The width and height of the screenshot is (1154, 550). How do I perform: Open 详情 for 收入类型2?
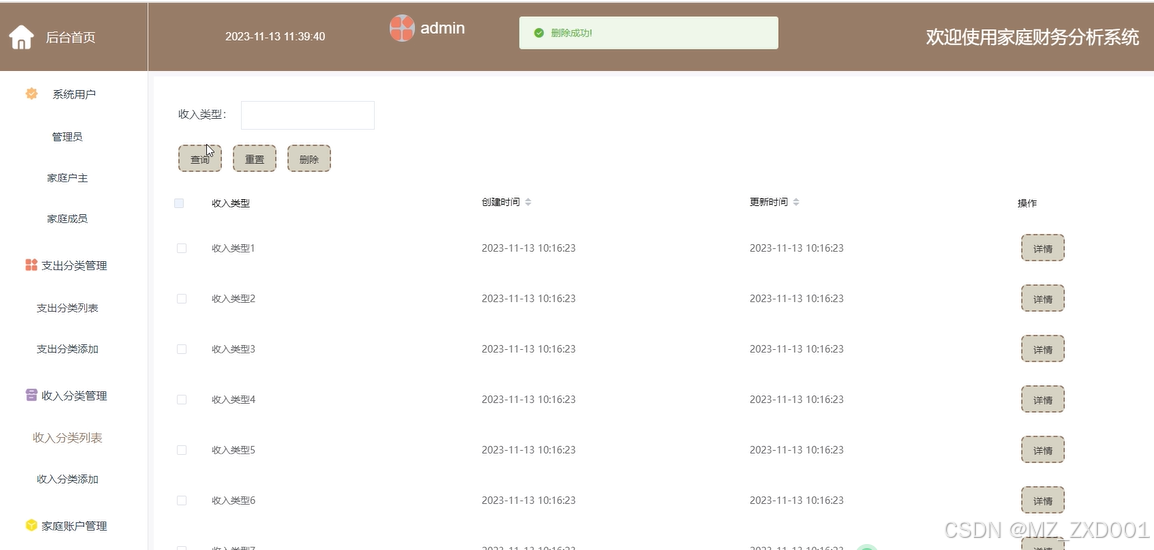1042,298
